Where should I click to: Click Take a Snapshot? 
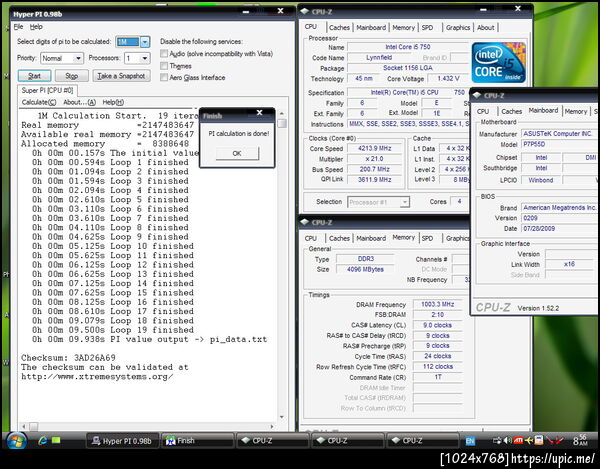(121, 76)
